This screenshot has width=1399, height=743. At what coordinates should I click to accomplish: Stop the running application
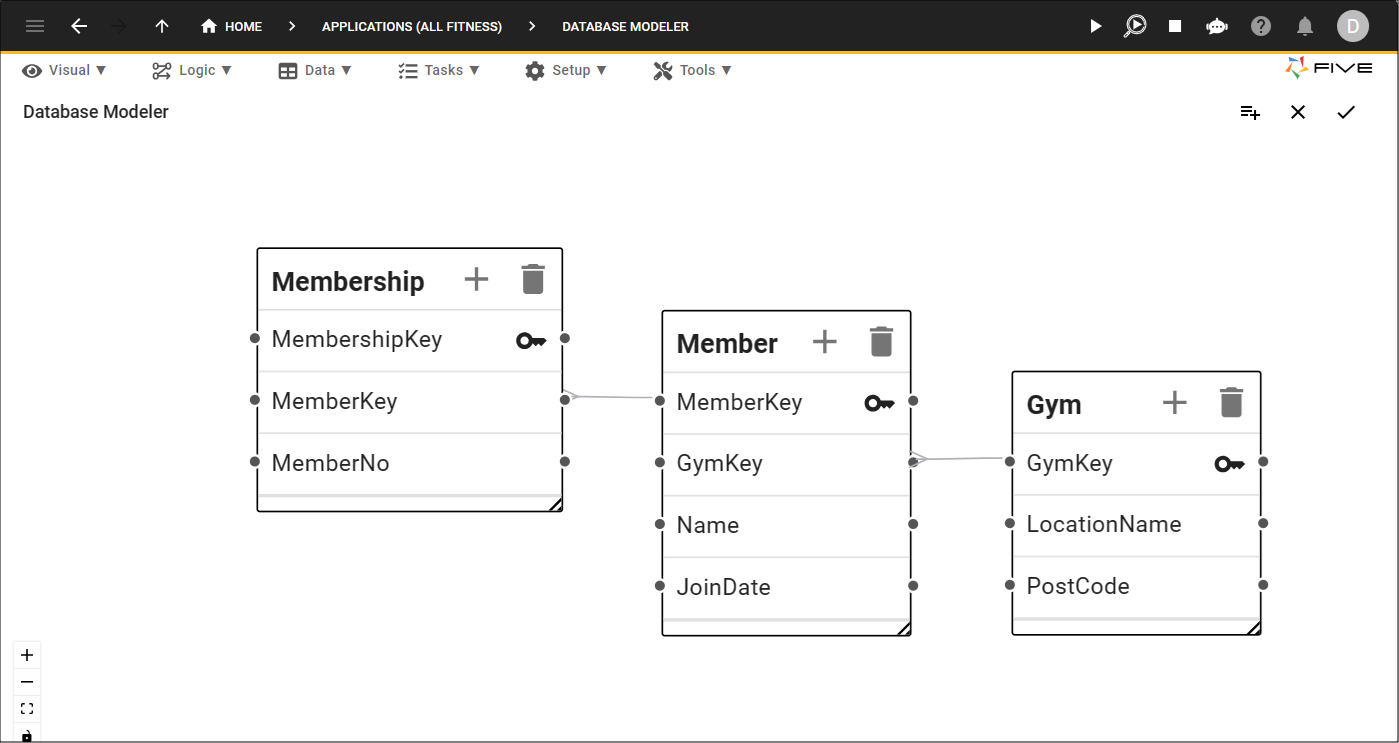pos(1175,26)
